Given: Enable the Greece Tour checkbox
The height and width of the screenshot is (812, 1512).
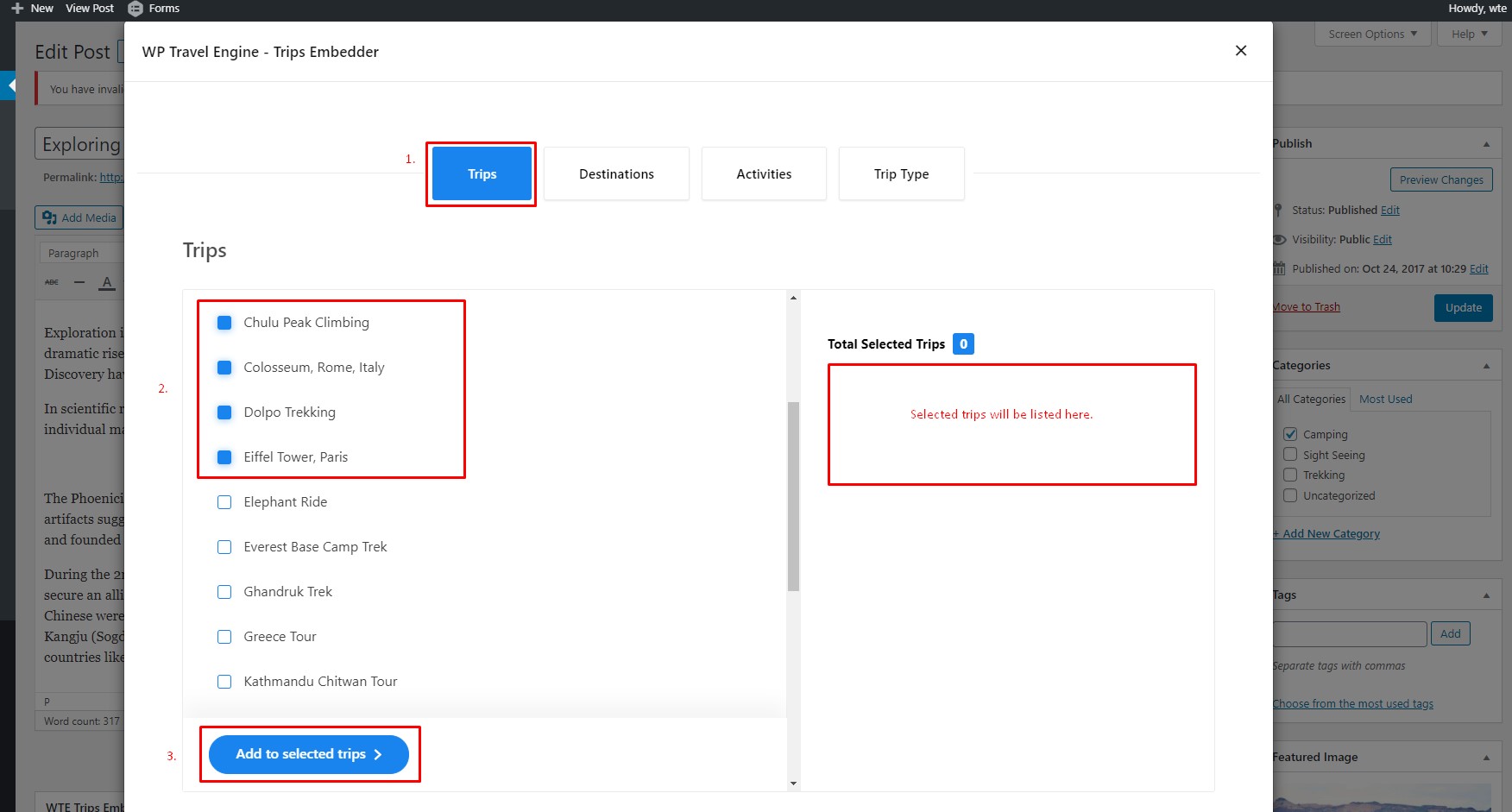Looking at the screenshot, I should (x=224, y=637).
